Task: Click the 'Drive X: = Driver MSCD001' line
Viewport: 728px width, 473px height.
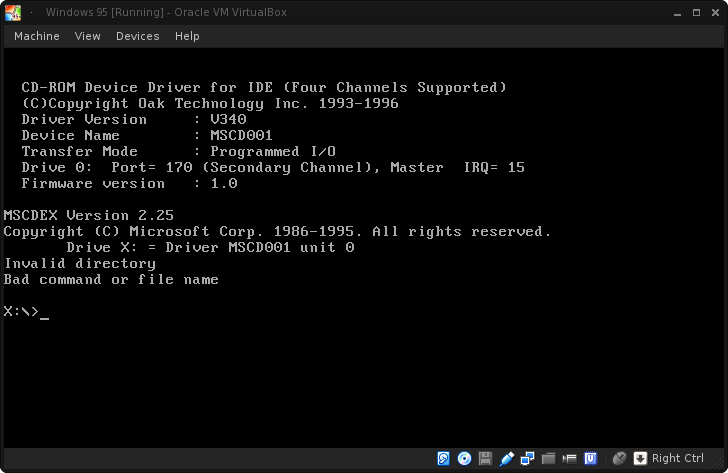Action: click(210, 247)
